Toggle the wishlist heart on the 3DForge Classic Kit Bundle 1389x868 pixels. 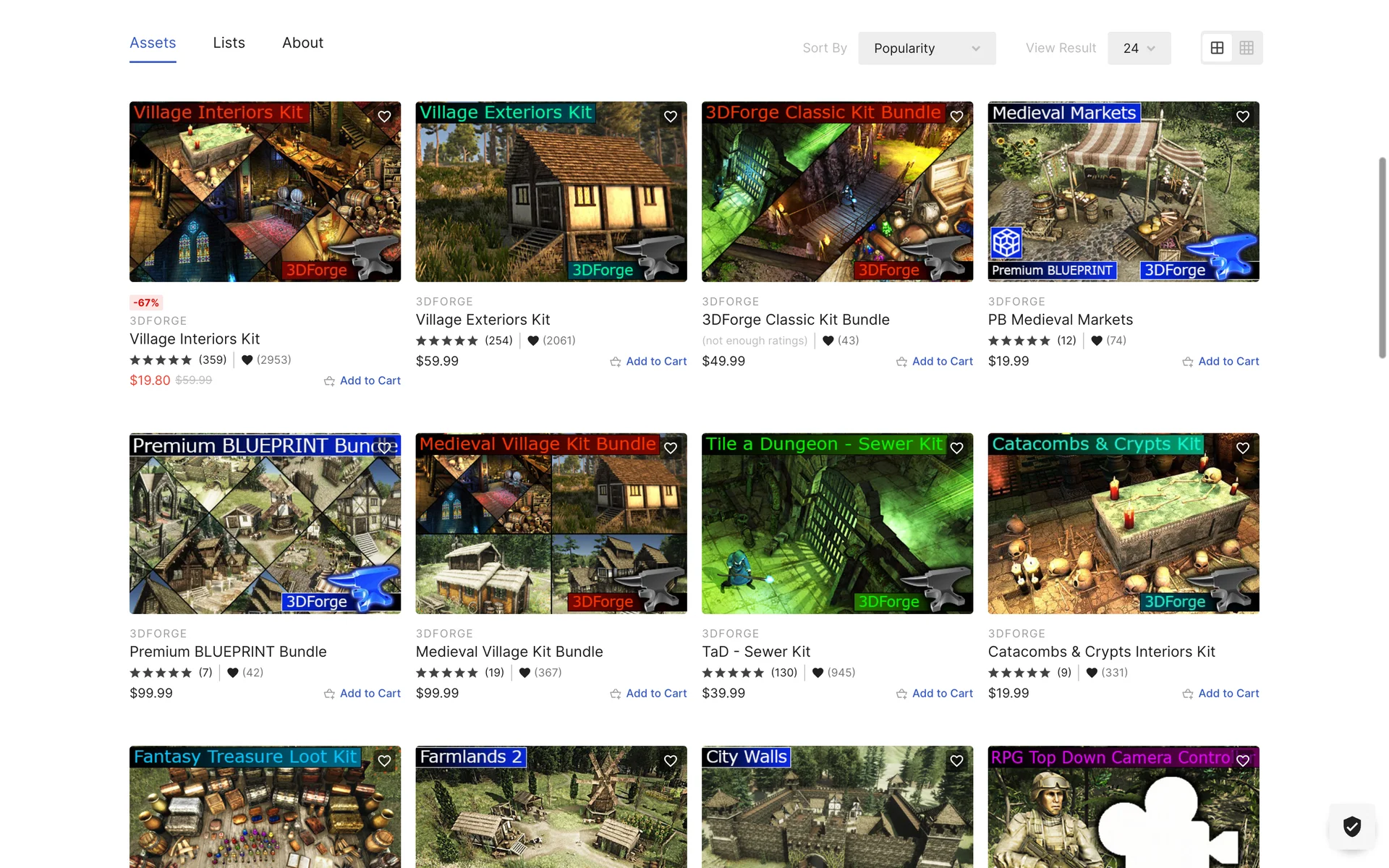point(956,116)
